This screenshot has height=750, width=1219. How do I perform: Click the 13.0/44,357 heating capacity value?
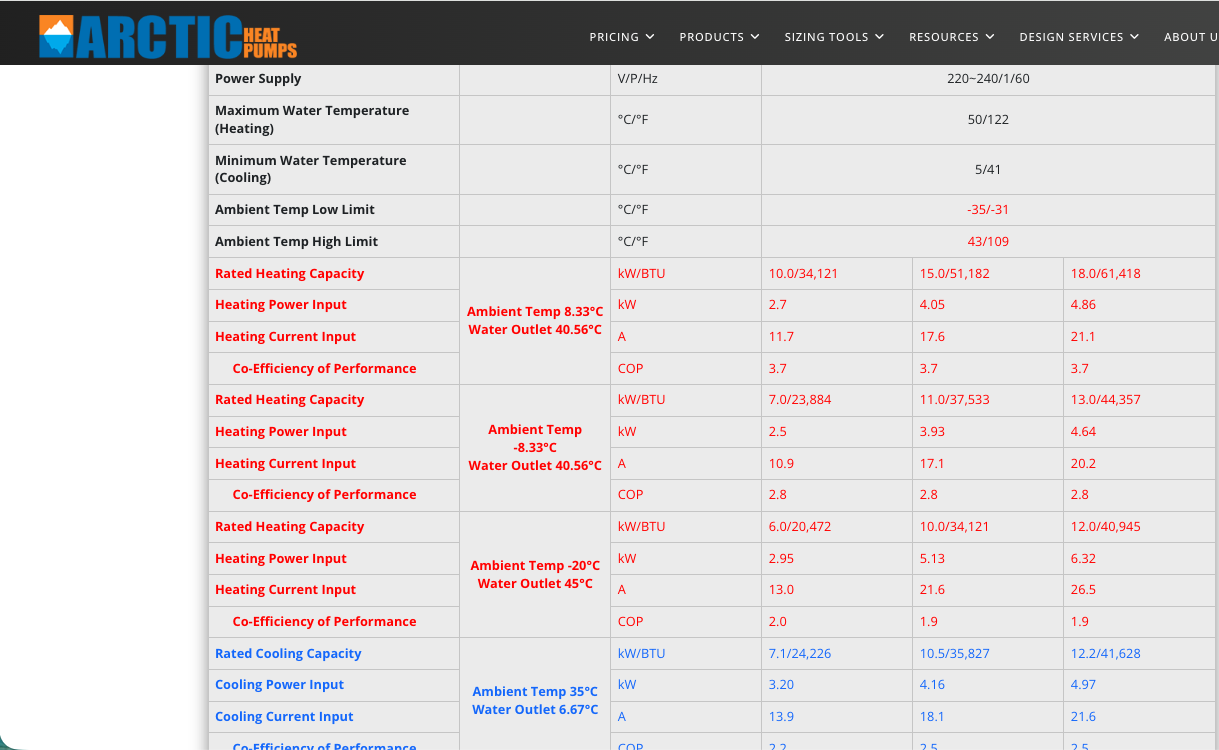pos(1105,400)
